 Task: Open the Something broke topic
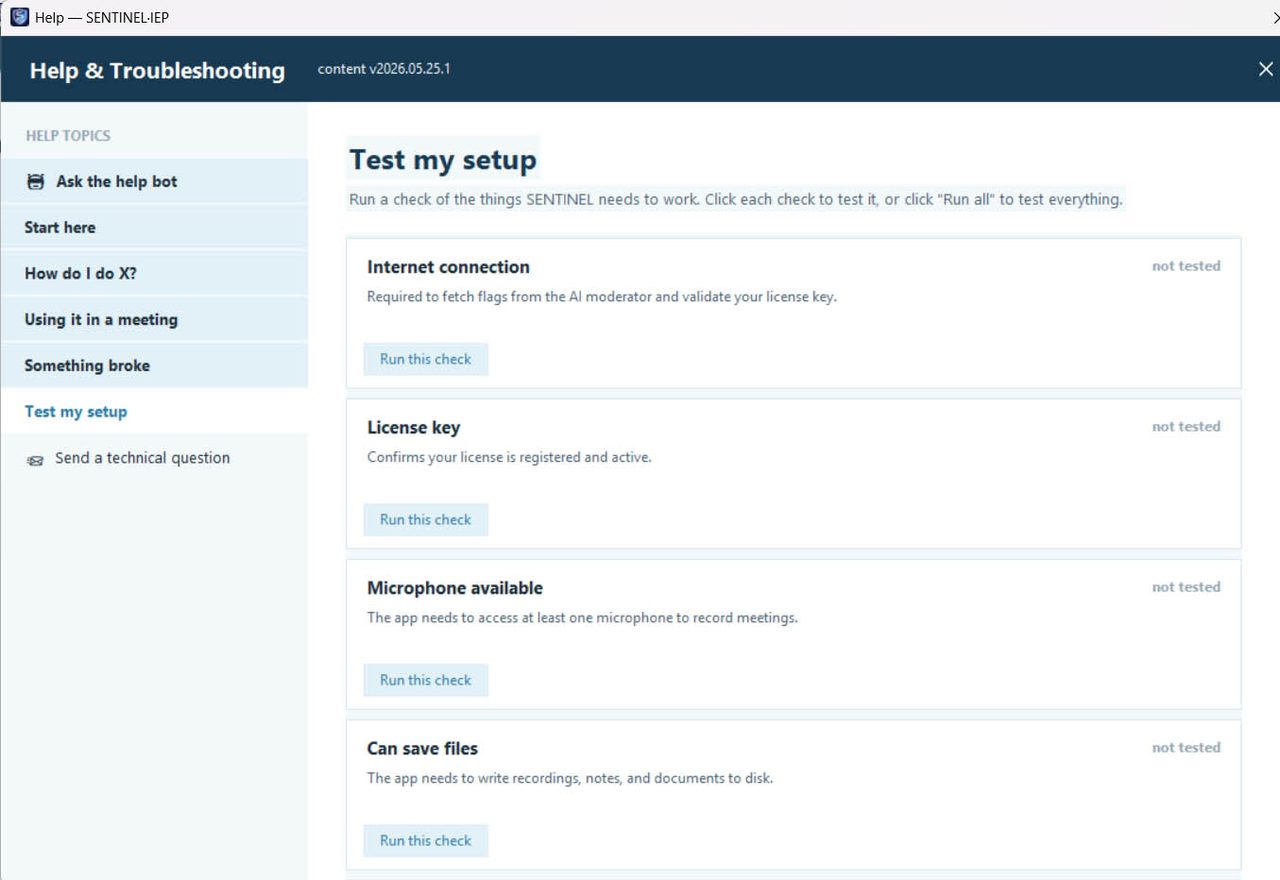click(154, 365)
